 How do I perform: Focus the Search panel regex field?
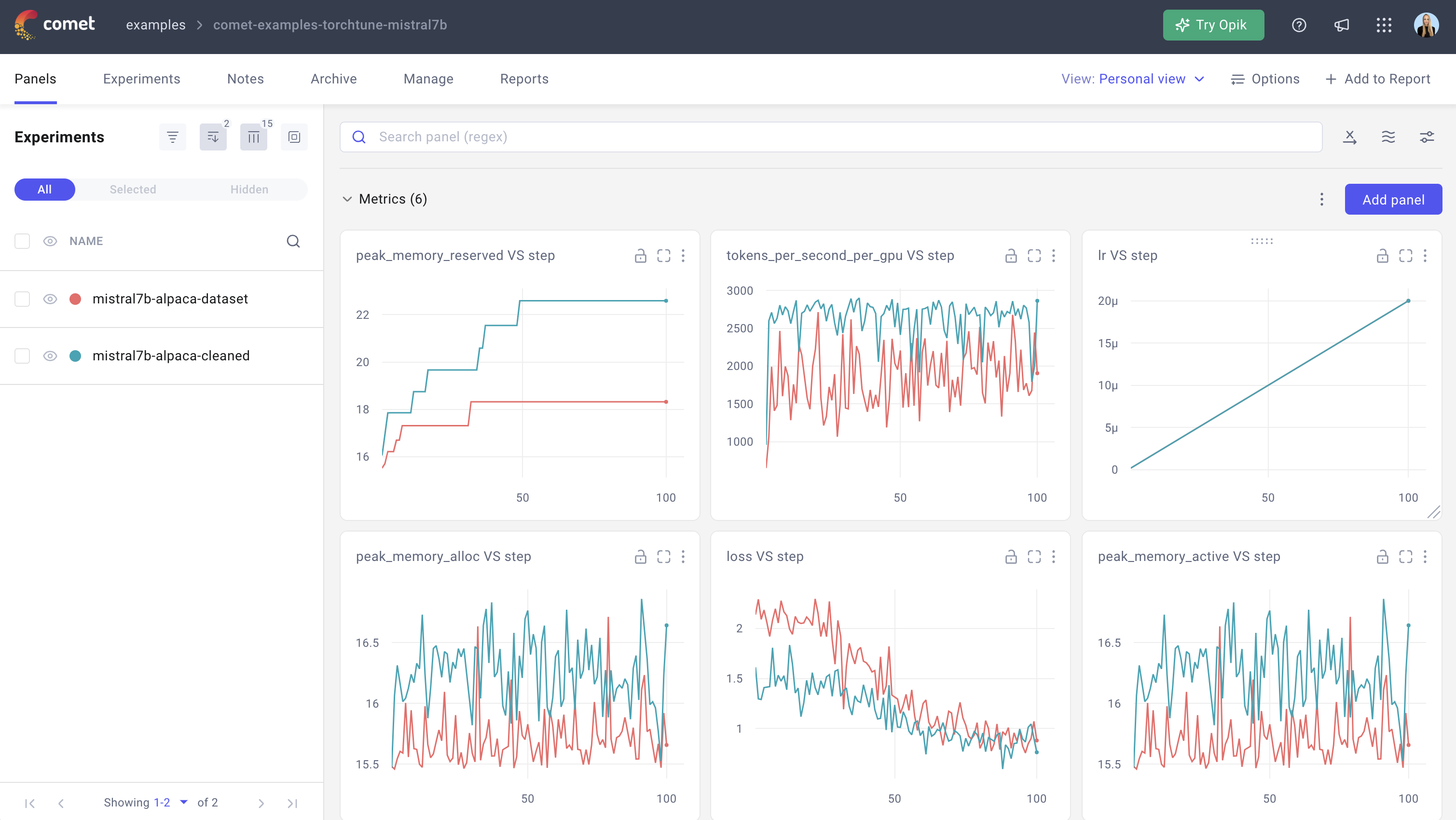[x=831, y=137]
